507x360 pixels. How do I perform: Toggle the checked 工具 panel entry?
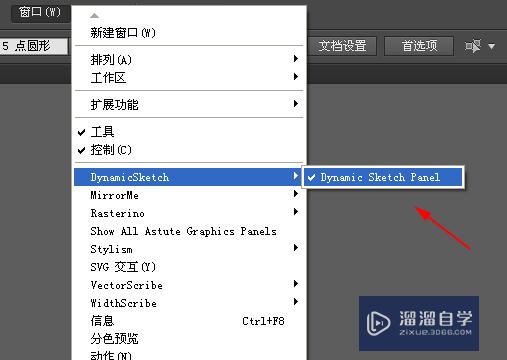click(x=189, y=132)
